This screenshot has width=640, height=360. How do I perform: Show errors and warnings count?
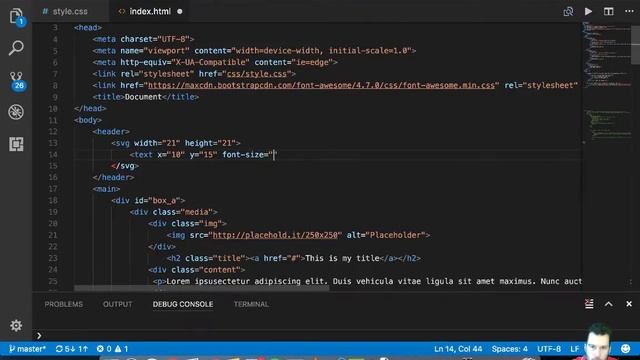pyautogui.click(x=112, y=349)
